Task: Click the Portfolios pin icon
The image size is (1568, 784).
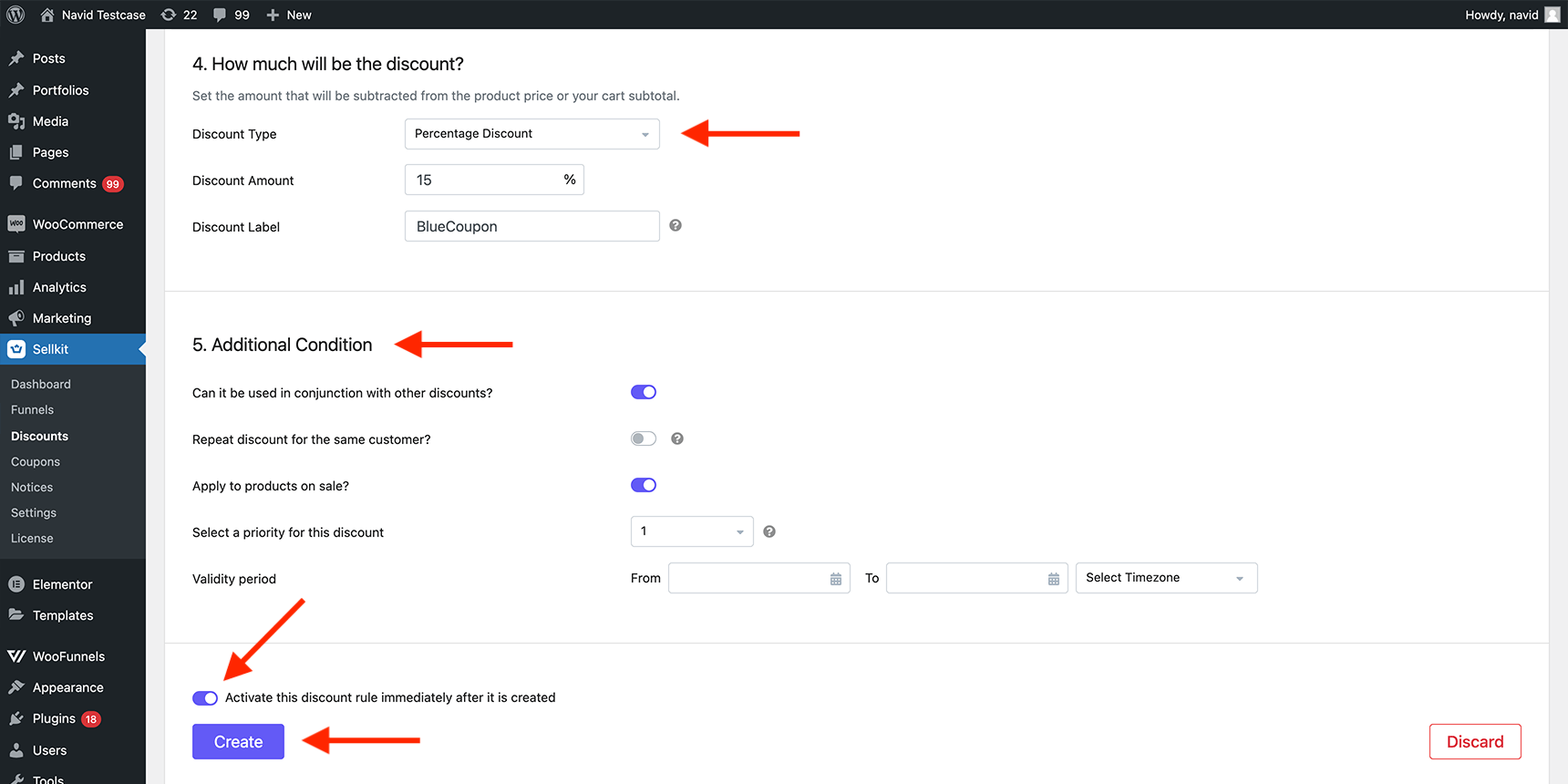Action: (16, 90)
